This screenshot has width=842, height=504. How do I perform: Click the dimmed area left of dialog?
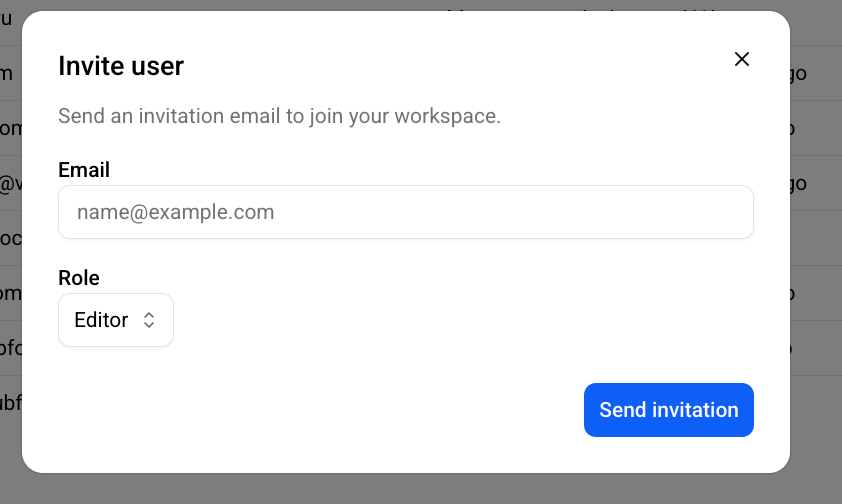coord(10,252)
